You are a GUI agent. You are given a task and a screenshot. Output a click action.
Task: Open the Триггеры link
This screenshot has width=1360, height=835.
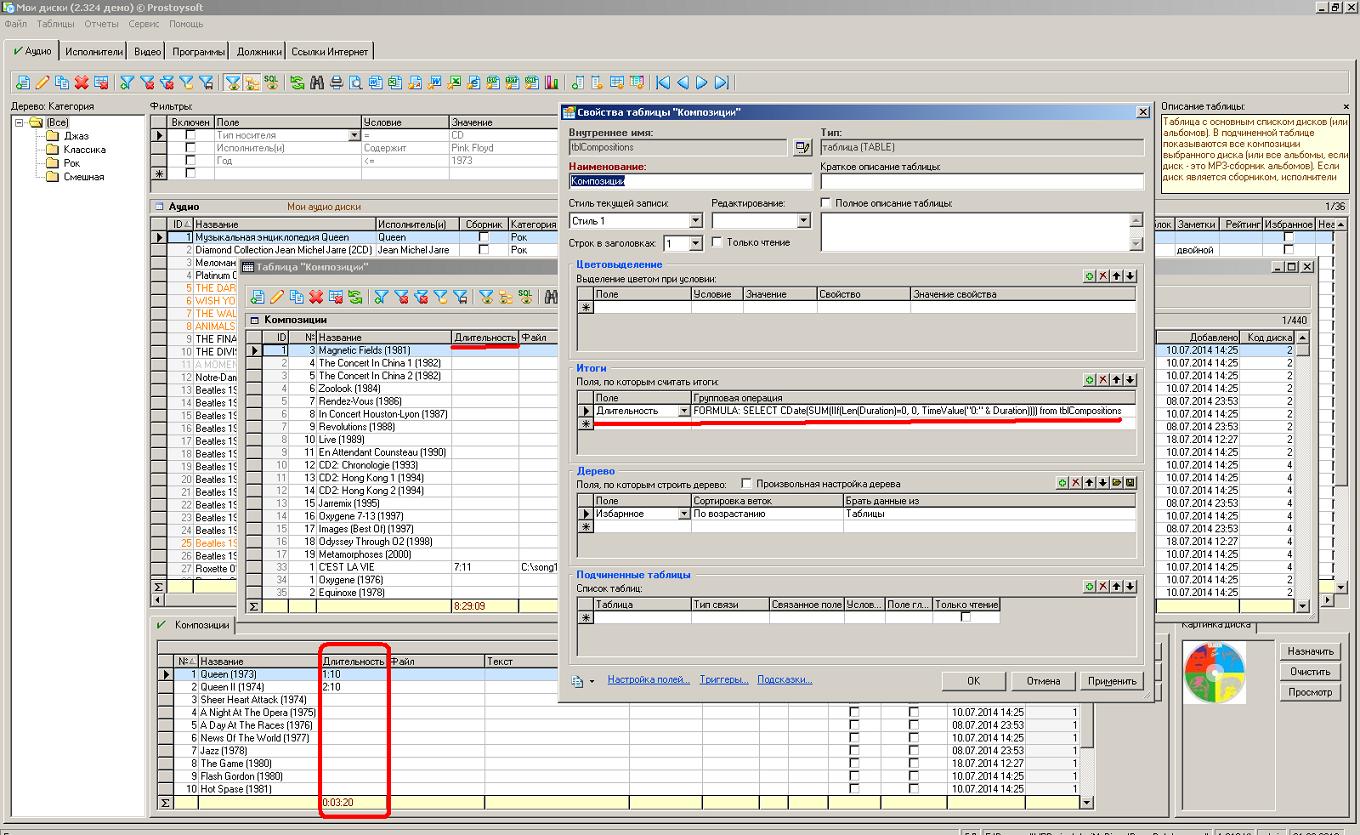point(724,680)
